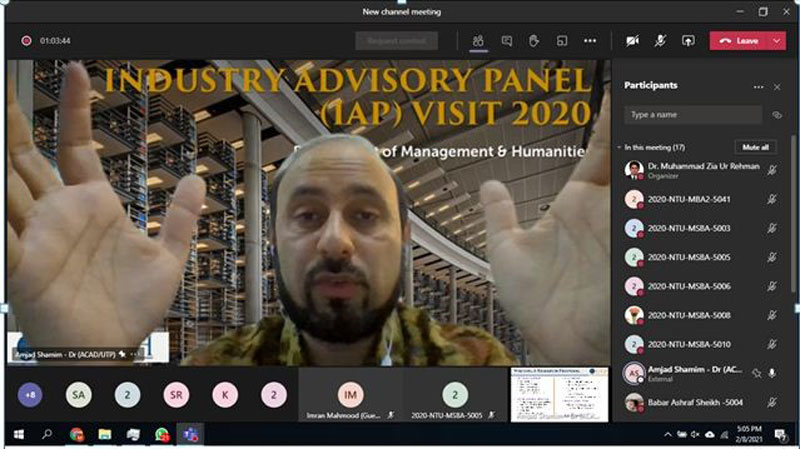Pin Amjad Shamim using the pin icon

click(x=756, y=373)
